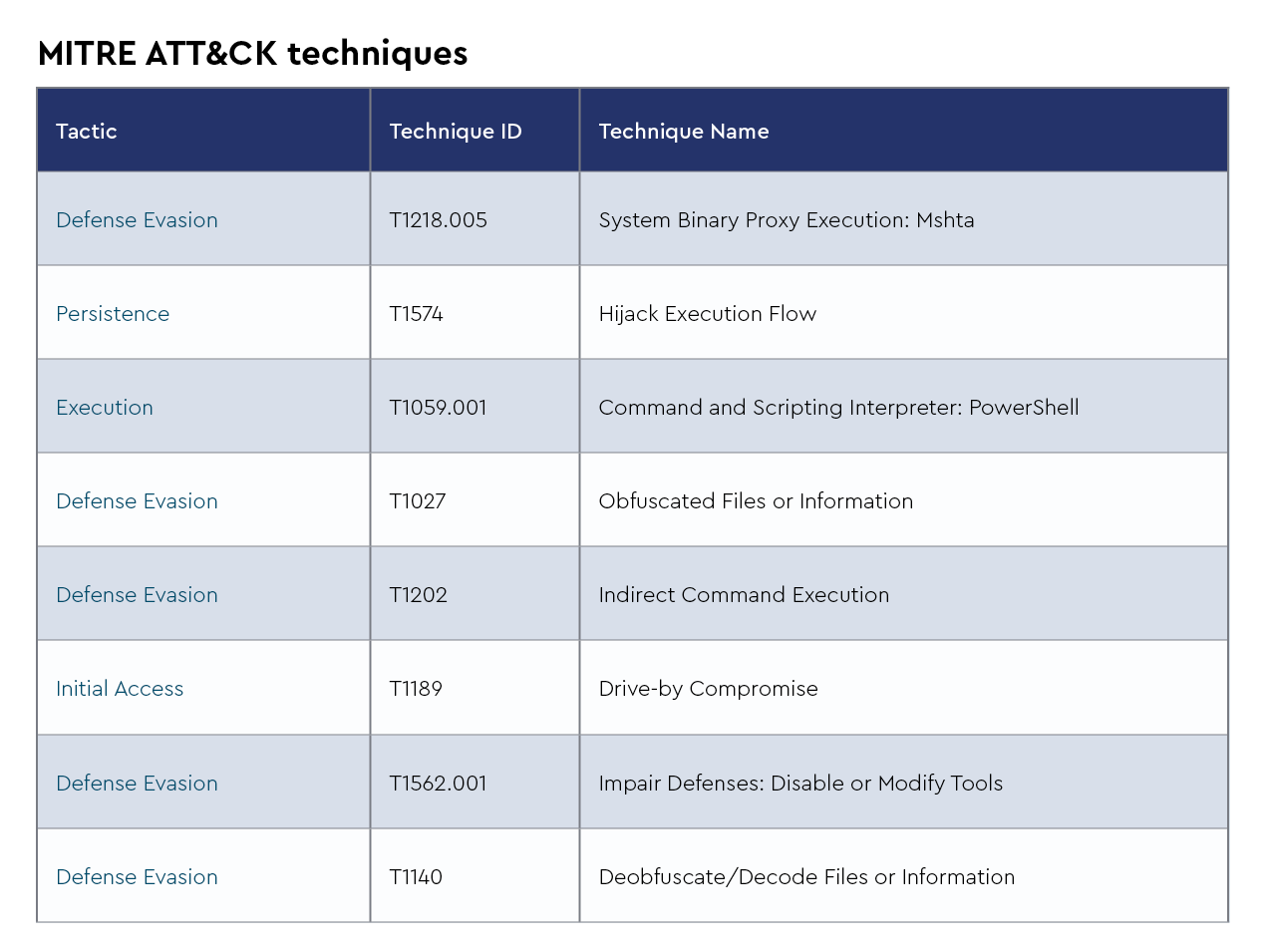Select the Technique Name column header

(x=684, y=132)
